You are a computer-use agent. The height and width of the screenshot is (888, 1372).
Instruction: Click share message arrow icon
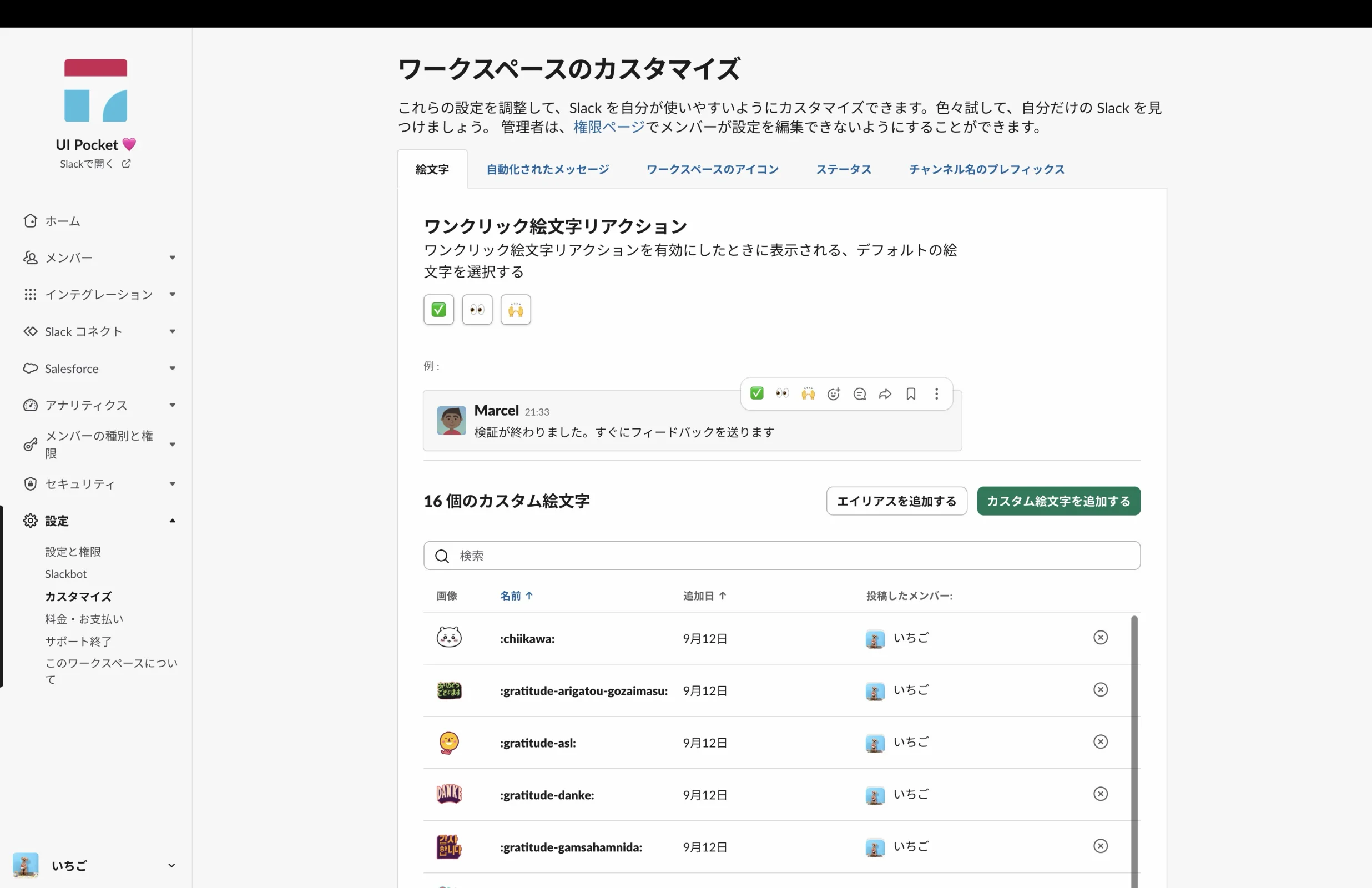pos(885,394)
